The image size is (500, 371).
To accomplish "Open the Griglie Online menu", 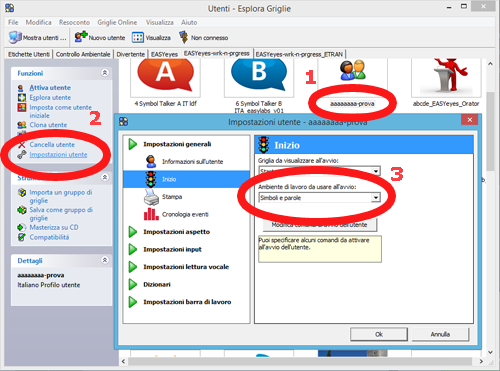I will tap(117, 22).
